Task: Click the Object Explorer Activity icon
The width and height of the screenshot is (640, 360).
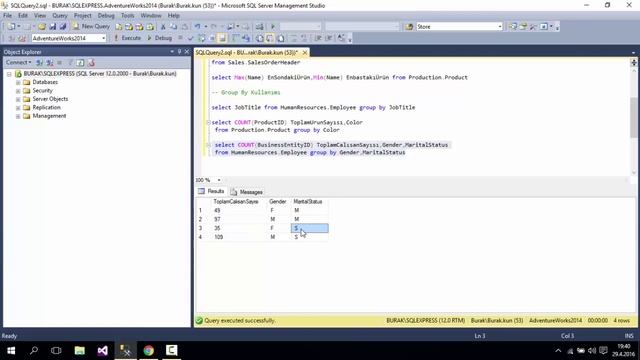Action: [x=91, y=62]
